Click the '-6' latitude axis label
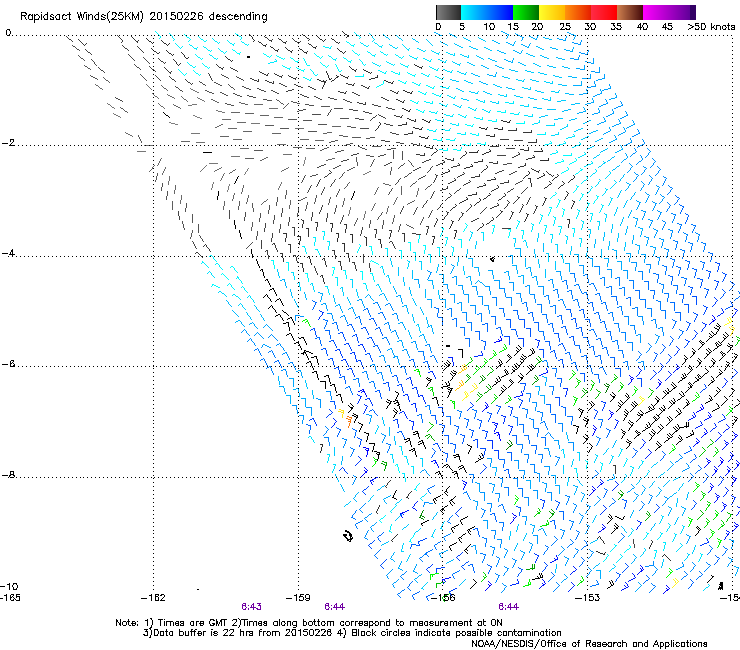The height and width of the screenshot is (650, 740). 8,364
